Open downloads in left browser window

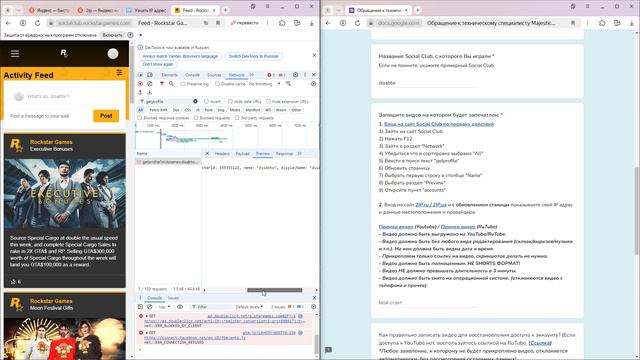tap(311, 23)
